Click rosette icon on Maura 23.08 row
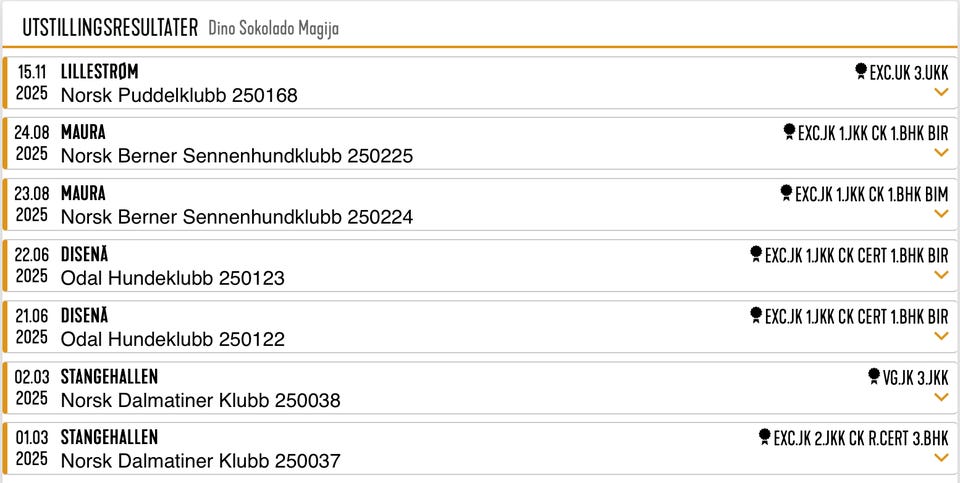 786,193
